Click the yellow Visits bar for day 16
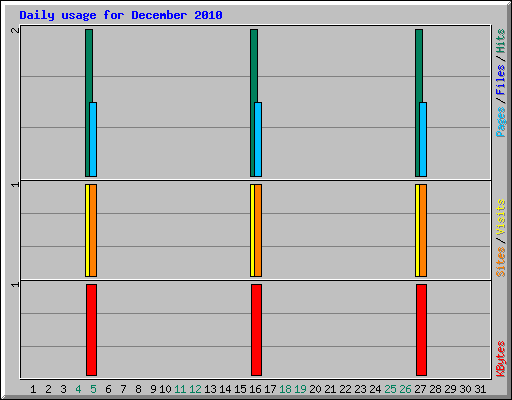This screenshot has width=512, height=400. pyautogui.click(x=252, y=230)
